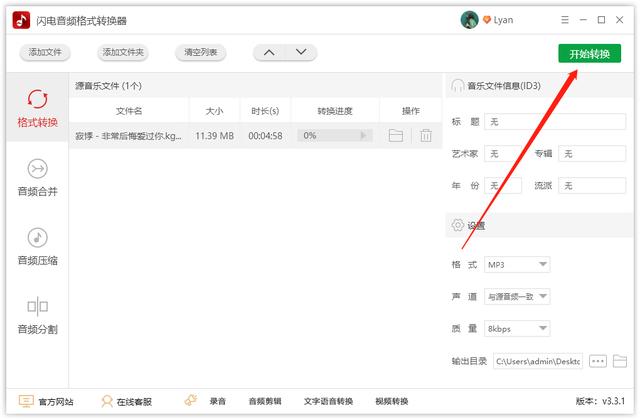Image resolution: width=640 pixels, height=420 pixels.
Task: Click the 年份 year input field
Action: [x=503, y=186]
